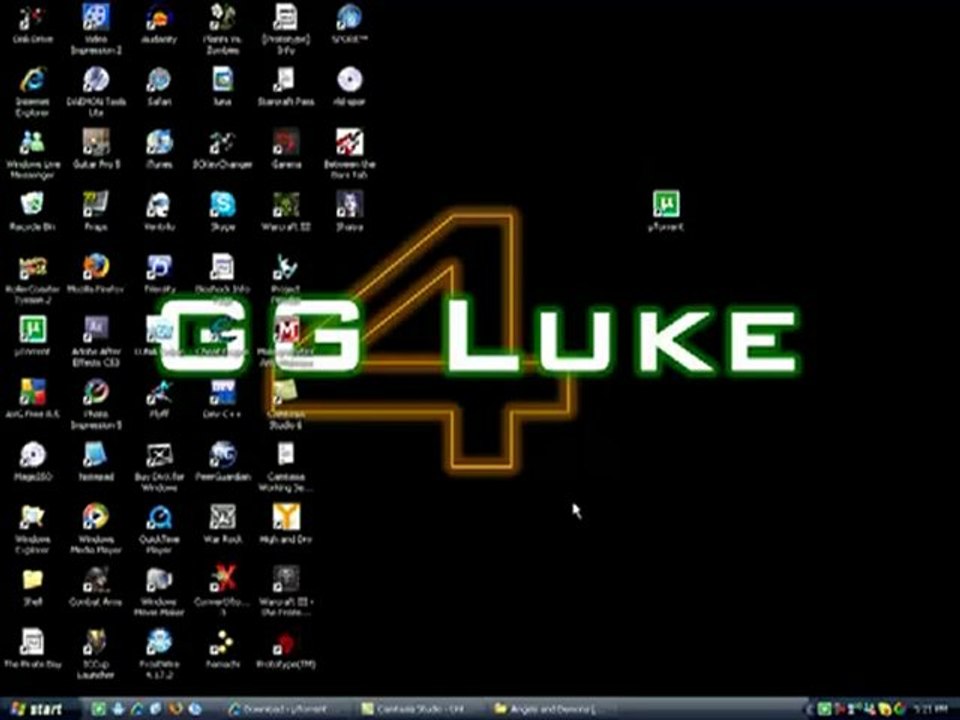
Task: Open the Photo Impression 5 shortcut
Action: pos(96,405)
